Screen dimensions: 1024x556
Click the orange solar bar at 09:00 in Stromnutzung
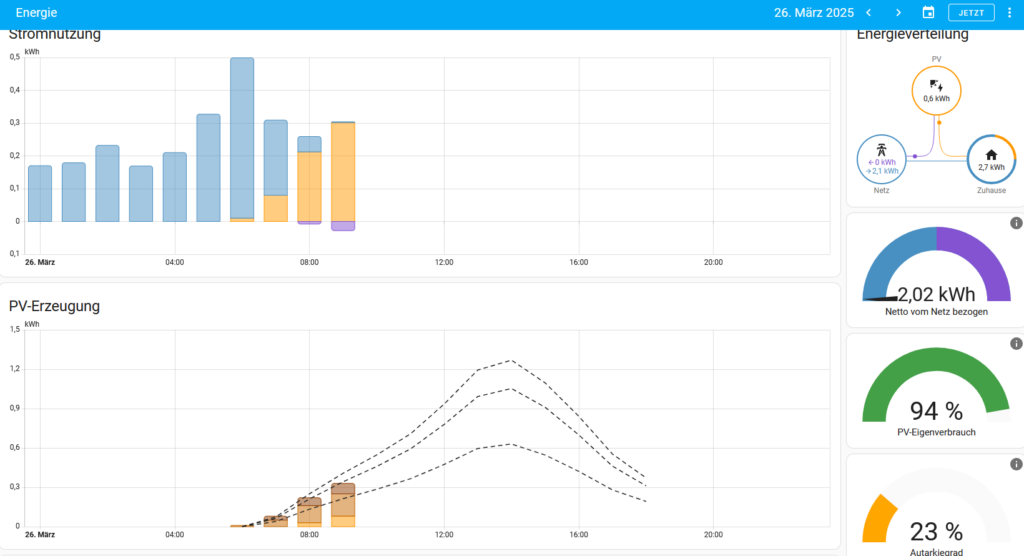point(343,170)
